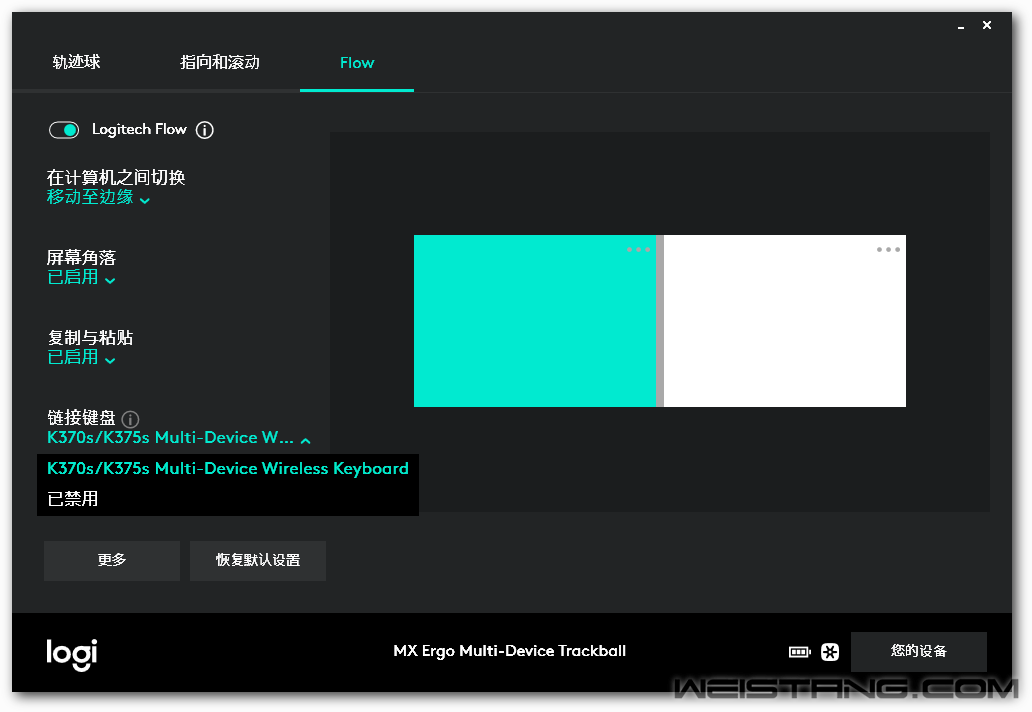Select K370s/K375s Multi-Device Wireless Keyboard option
The height and width of the screenshot is (712, 1032).
(228, 469)
